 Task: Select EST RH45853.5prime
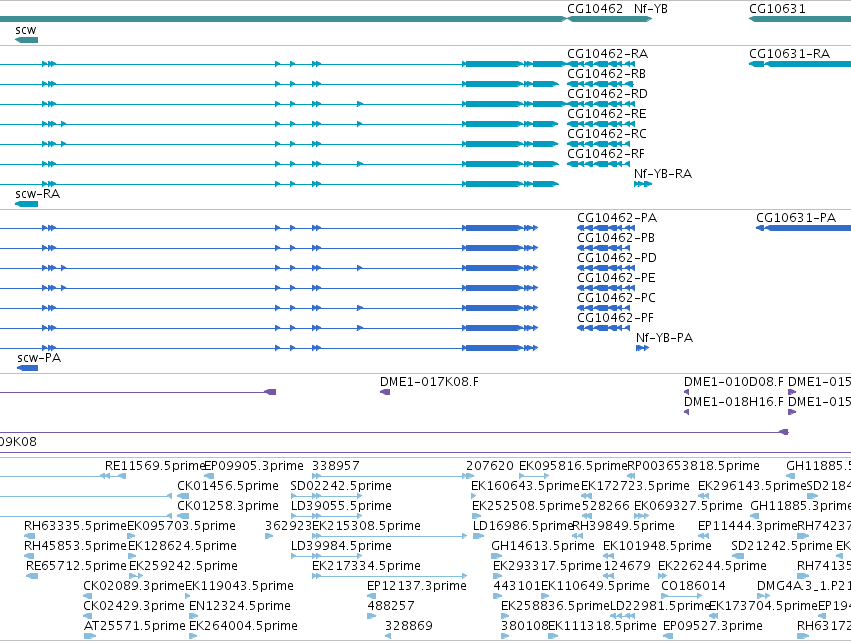click(x=75, y=547)
